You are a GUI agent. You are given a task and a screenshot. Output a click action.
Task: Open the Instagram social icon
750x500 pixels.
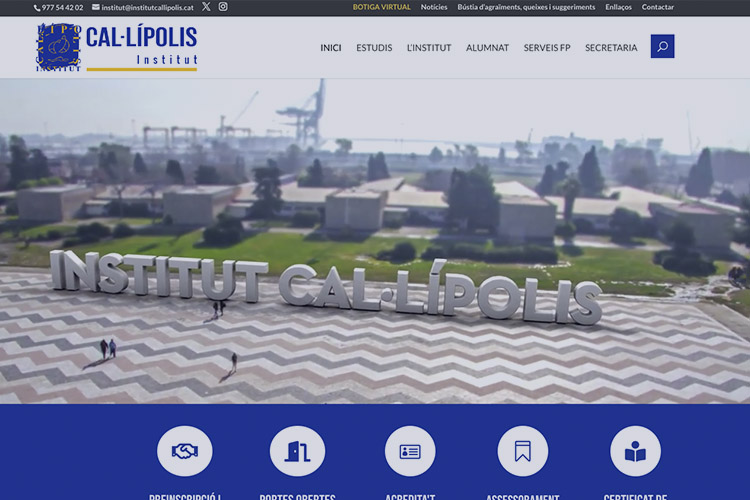pyautogui.click(x=223, y=7)
